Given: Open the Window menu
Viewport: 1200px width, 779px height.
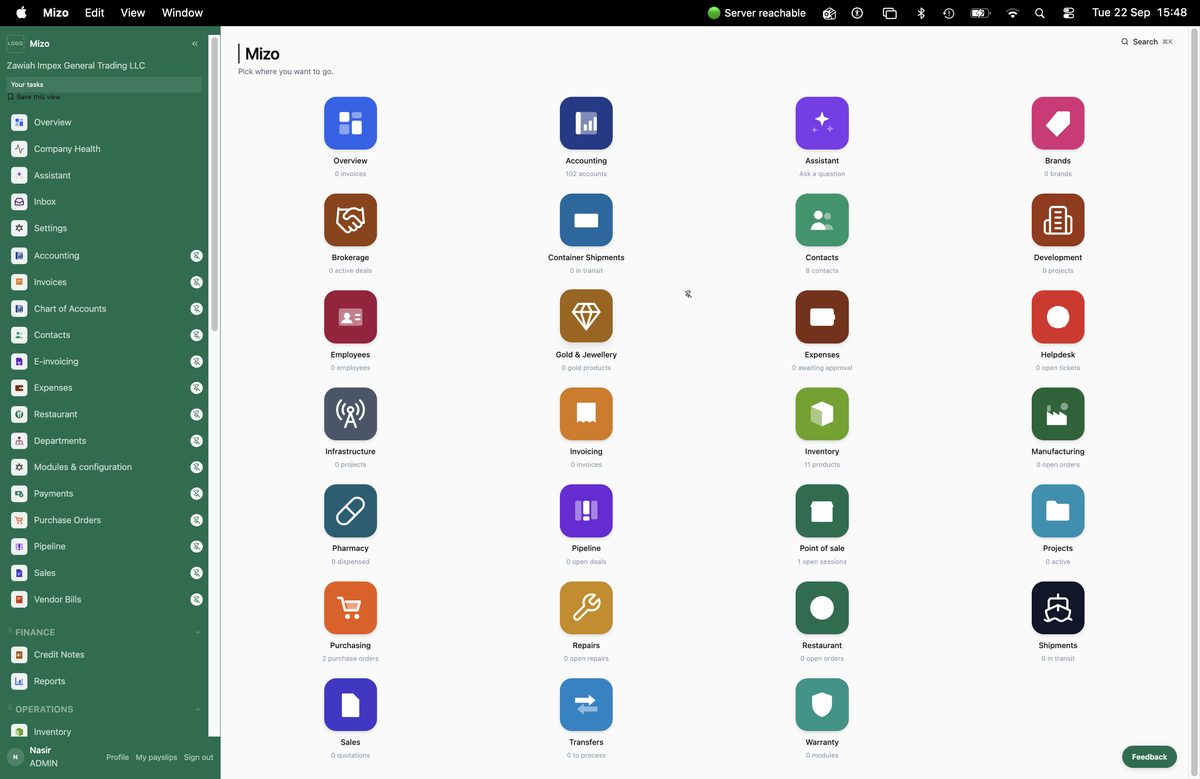Looking at the screenshot, I should click(x=182, y=13).
